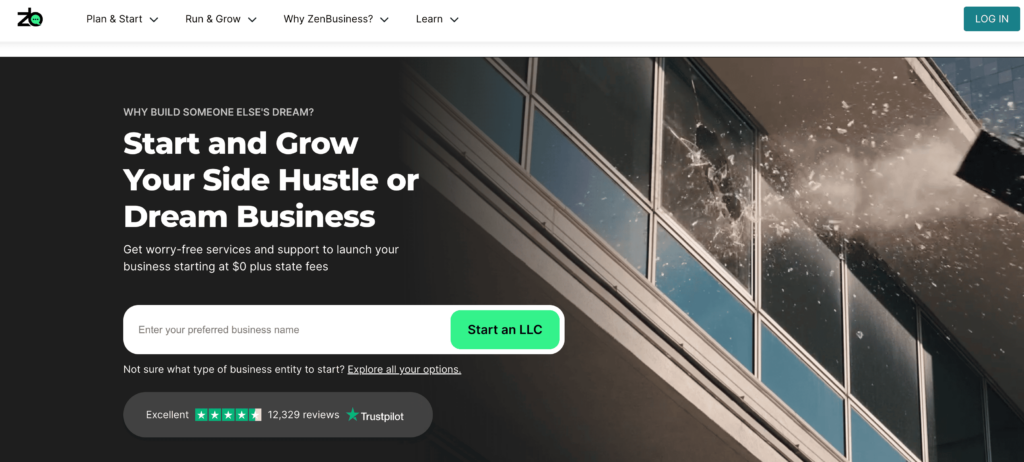Follow the Explore all your options link
Image resolution: width=1024 pixels, height=462 pixels.
(404, 369)
